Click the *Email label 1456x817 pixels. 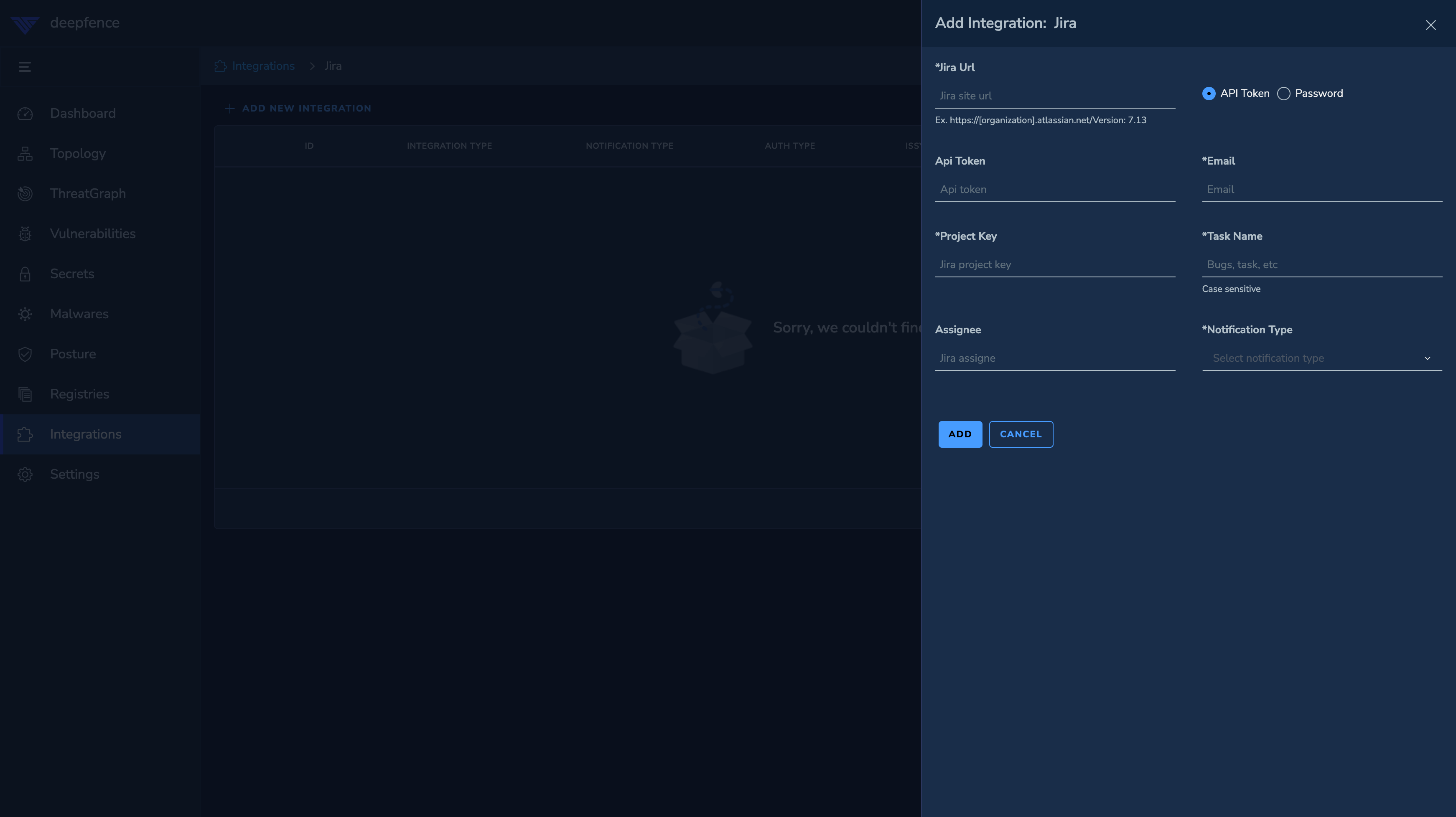coord(1219,161)
